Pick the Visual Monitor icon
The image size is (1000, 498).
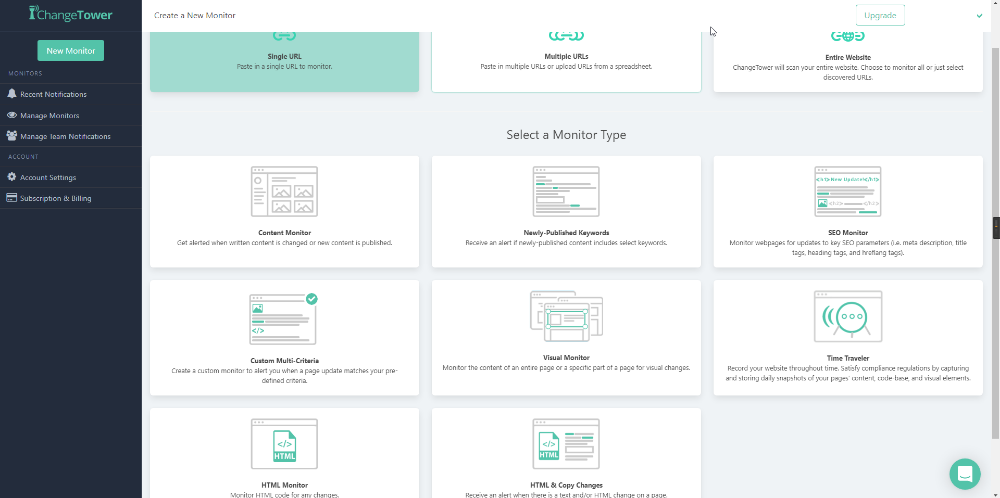click(x=566, y=316)
